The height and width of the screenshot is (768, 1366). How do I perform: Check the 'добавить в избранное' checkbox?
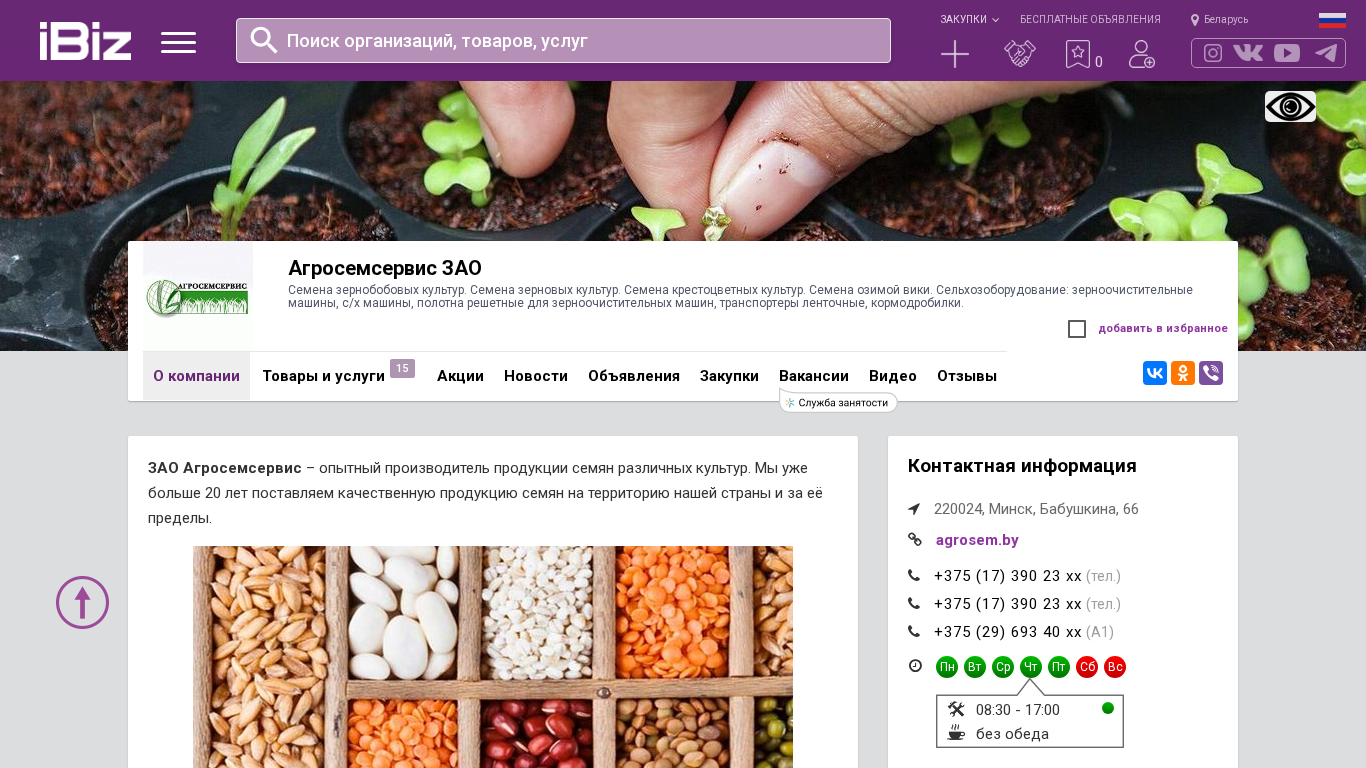1077,329
